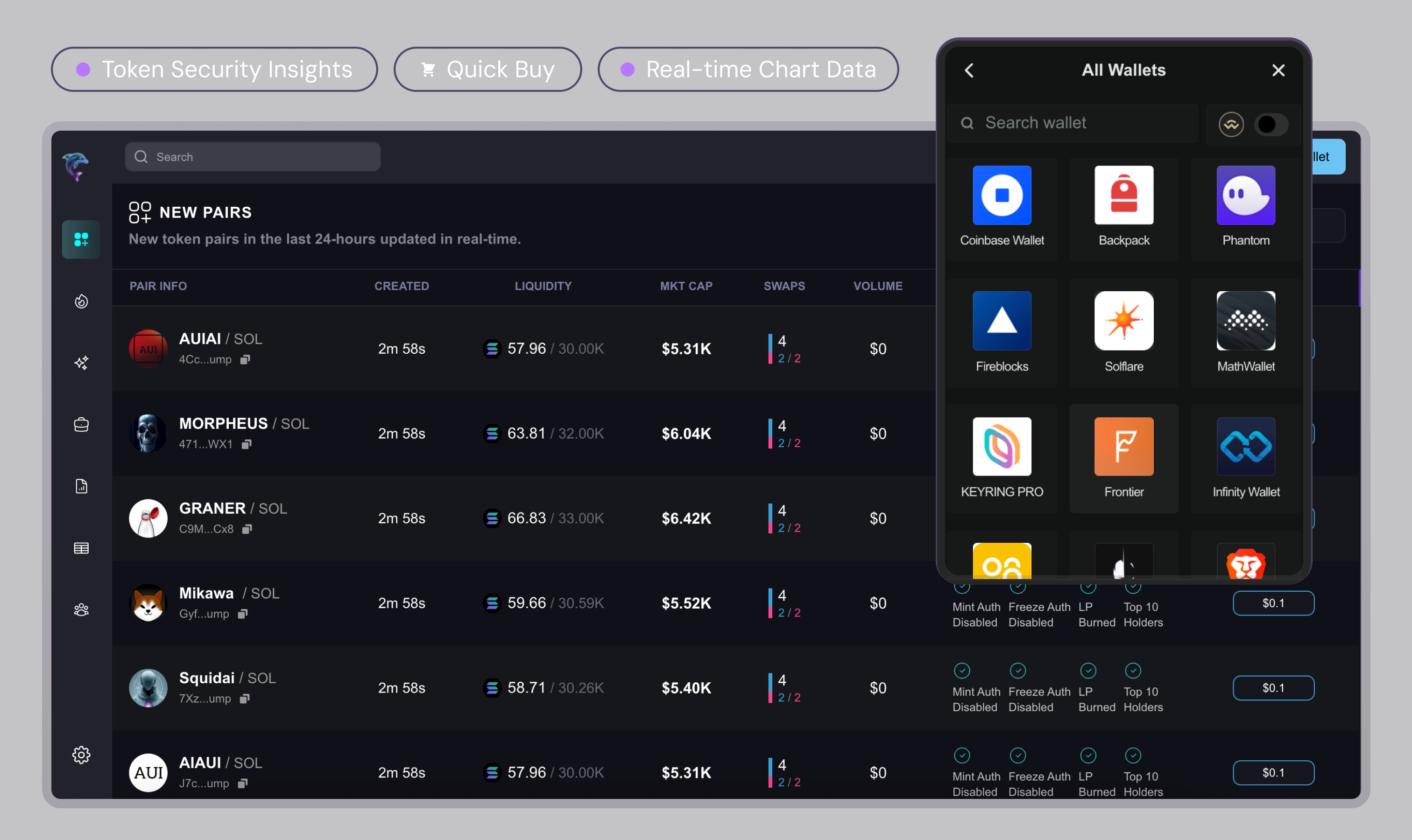
Task: Click the Real-time Chart Data pill
Action: click(748, 69)
